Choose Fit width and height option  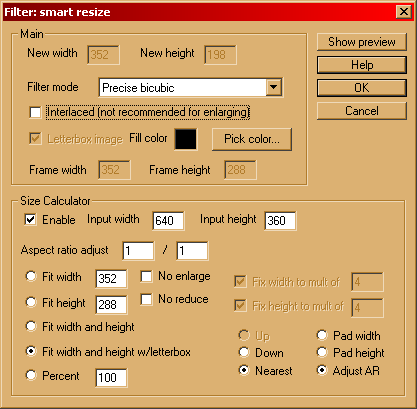(31, 326)
